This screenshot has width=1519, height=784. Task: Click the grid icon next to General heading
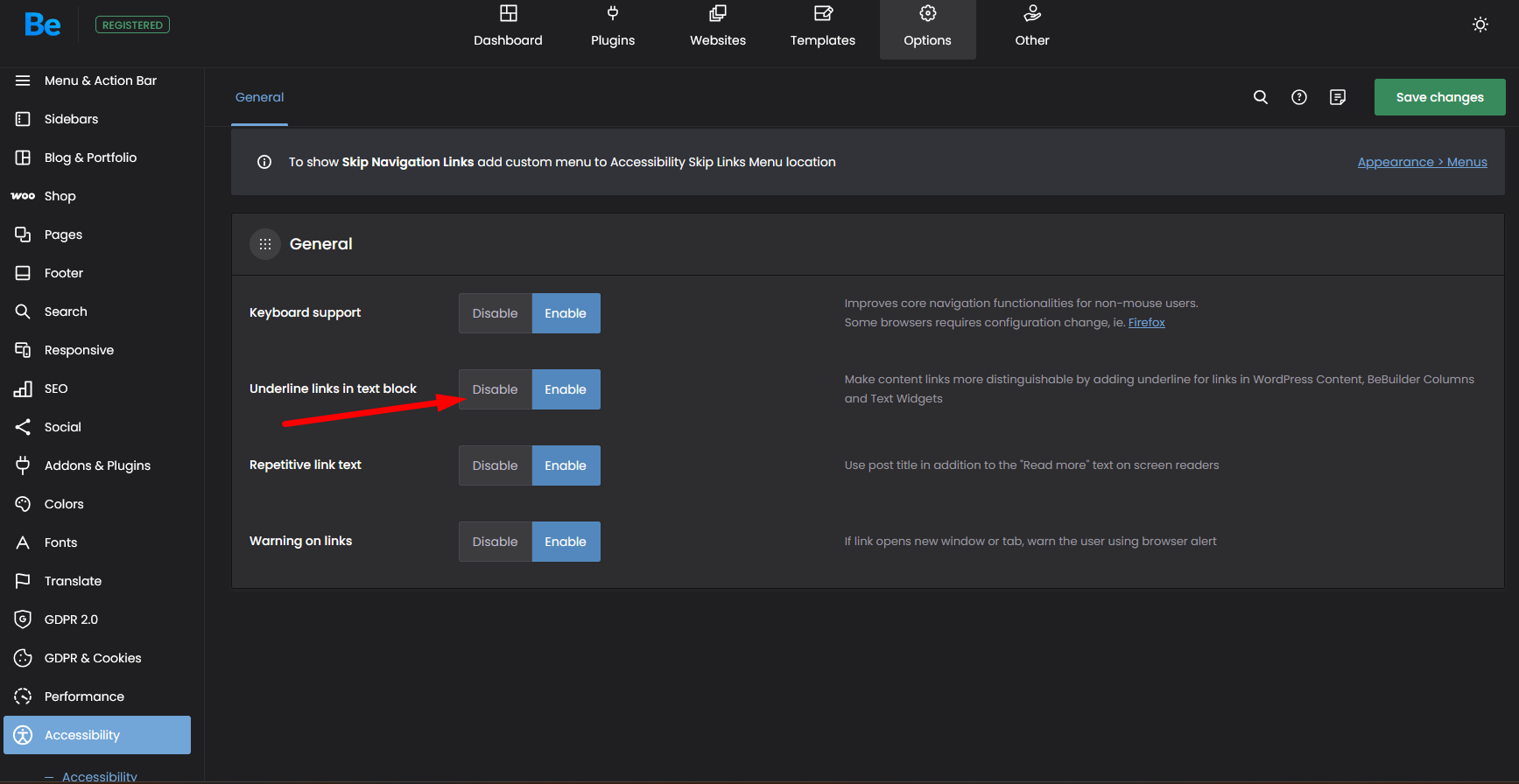coord(265,244)
